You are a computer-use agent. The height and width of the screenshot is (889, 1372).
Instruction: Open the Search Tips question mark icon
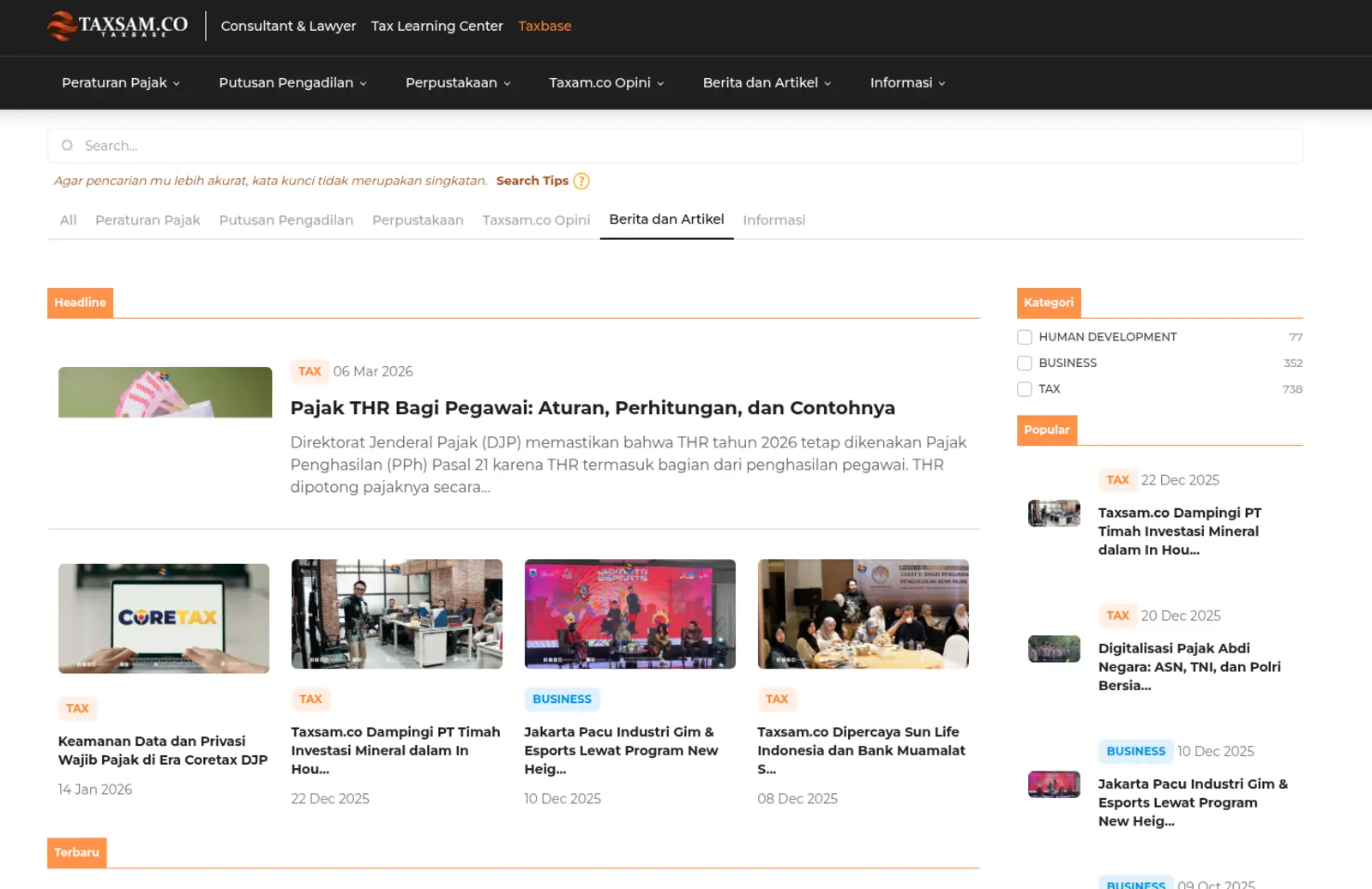[581, 181]
